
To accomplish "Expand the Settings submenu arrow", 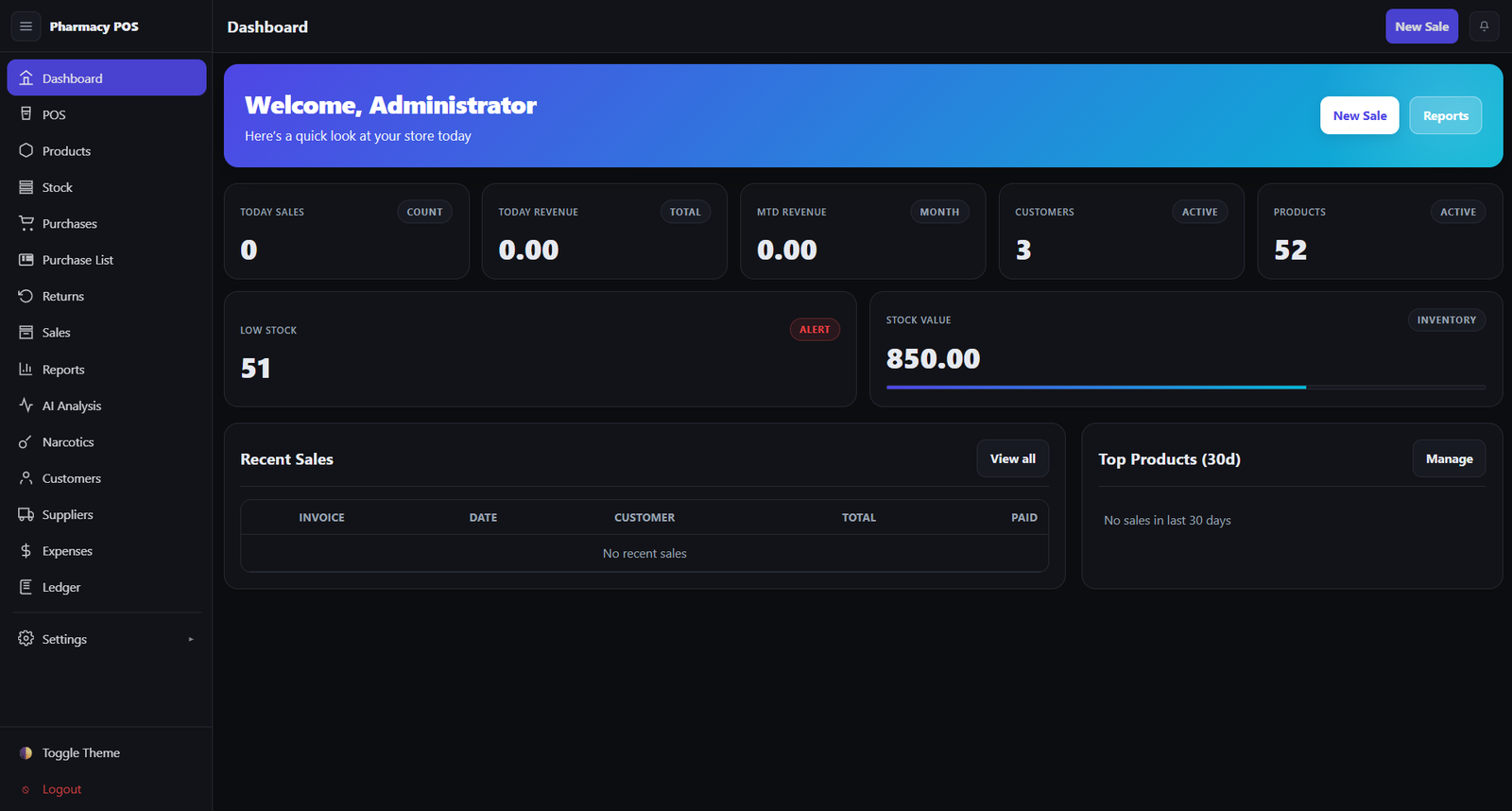I will [x=191, y=639].
